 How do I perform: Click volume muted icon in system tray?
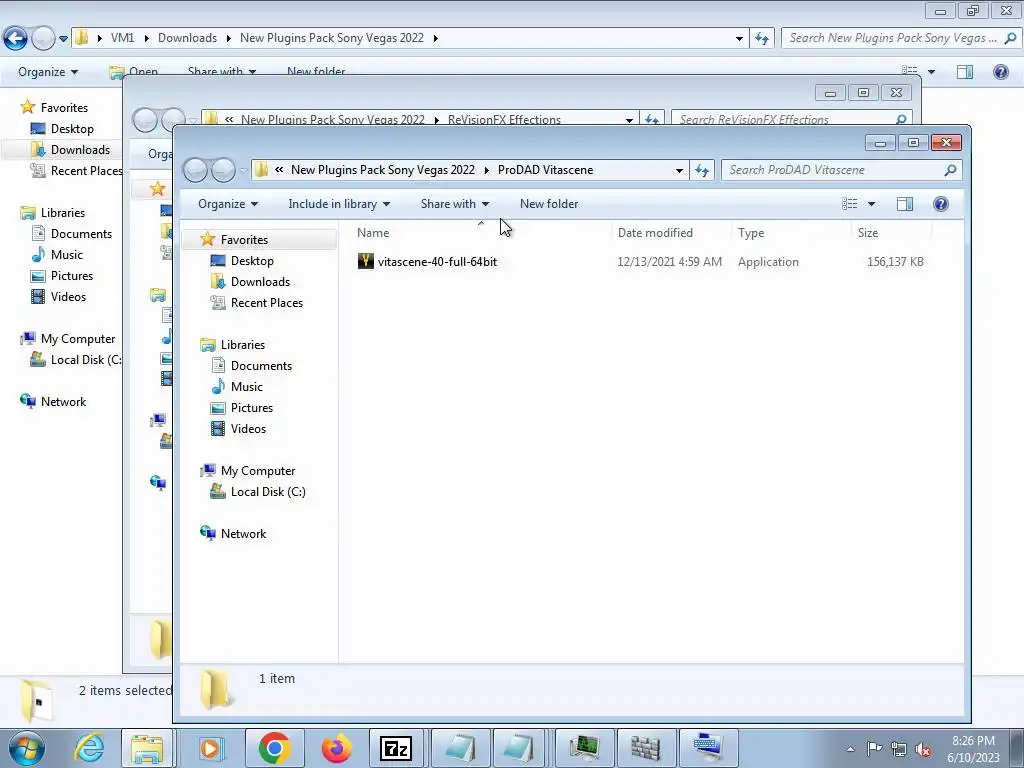(923, 749)
